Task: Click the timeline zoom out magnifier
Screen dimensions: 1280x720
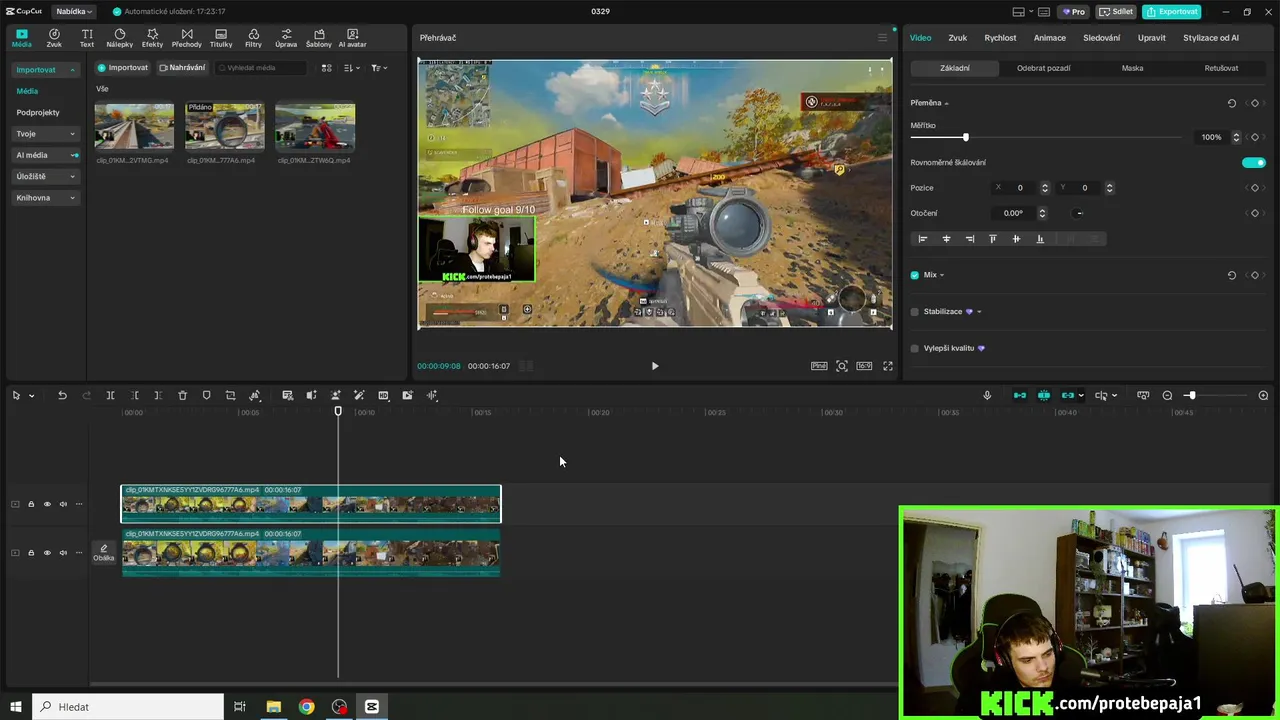Action: [x=1167, y=396]
